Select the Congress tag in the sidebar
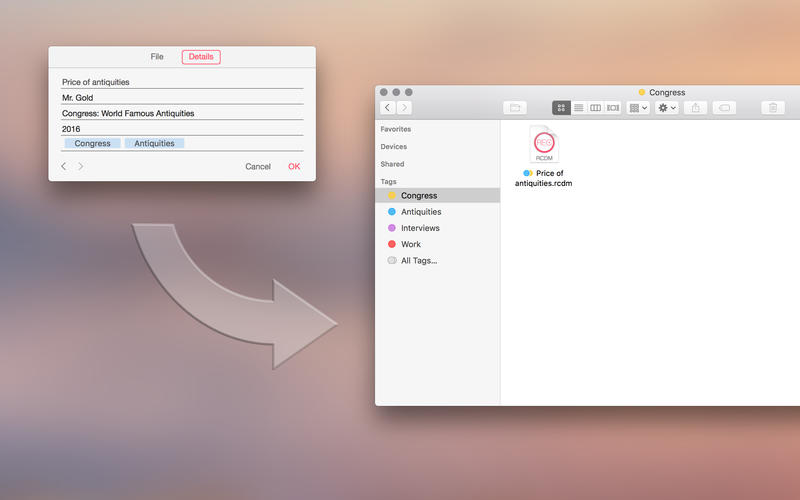 437,195
